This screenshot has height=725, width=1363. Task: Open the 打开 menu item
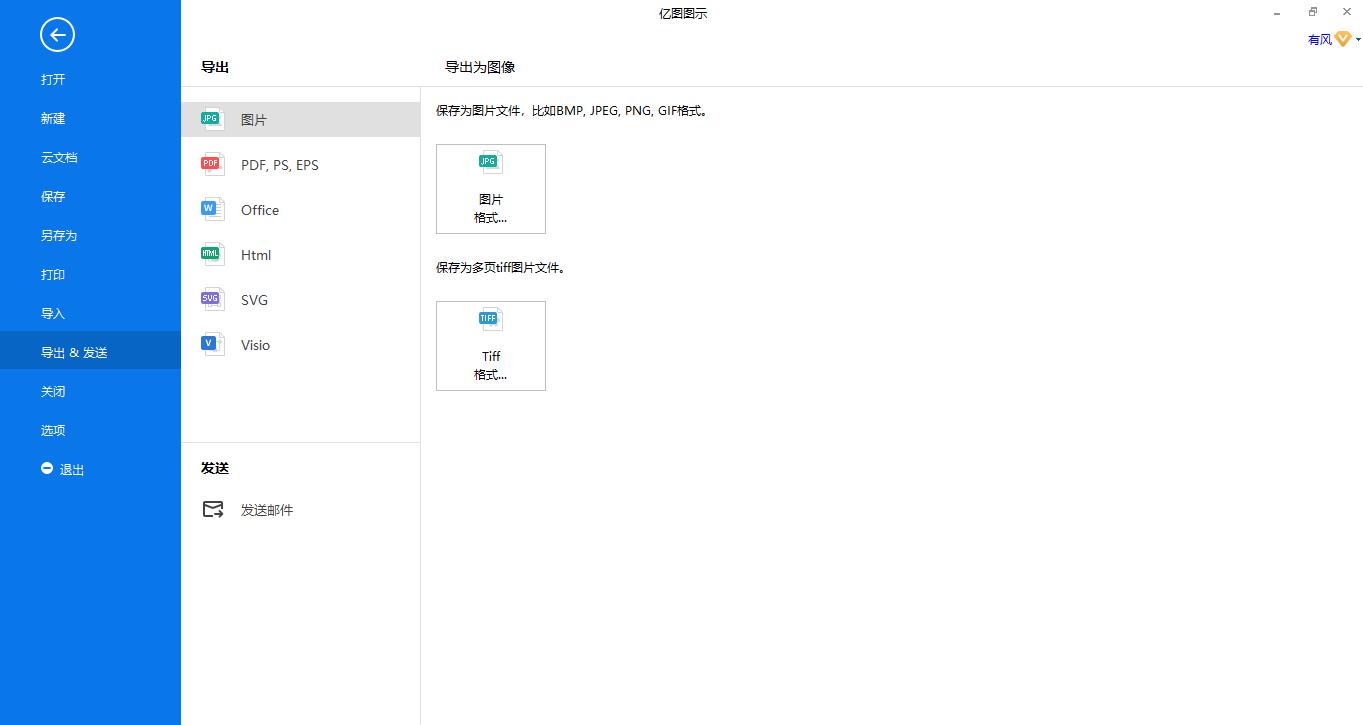pos(53,80)
